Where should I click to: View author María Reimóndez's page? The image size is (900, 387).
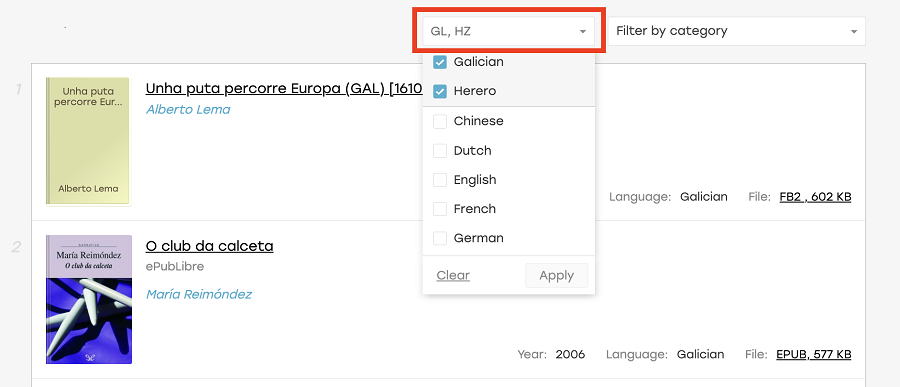[199, 295]
